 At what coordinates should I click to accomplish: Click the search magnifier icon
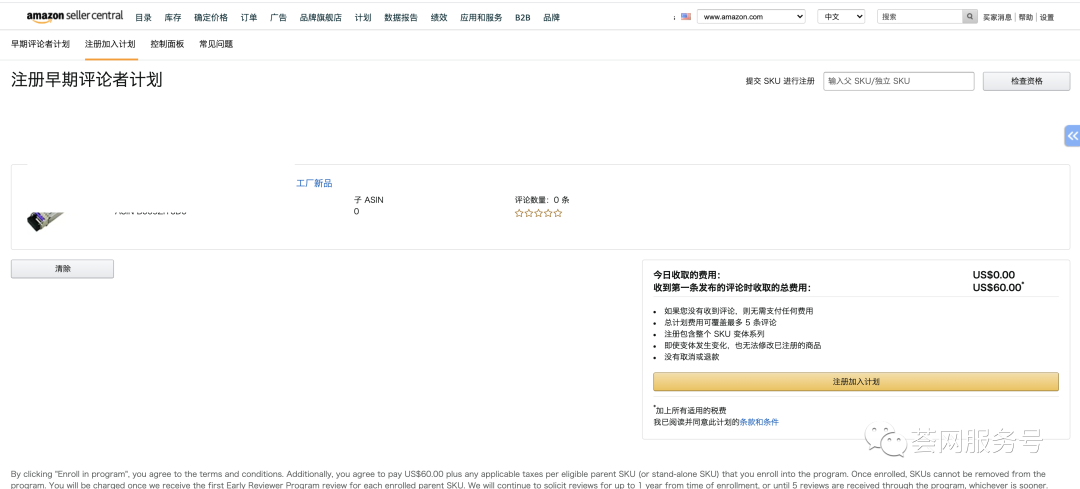tap(969, 17)
